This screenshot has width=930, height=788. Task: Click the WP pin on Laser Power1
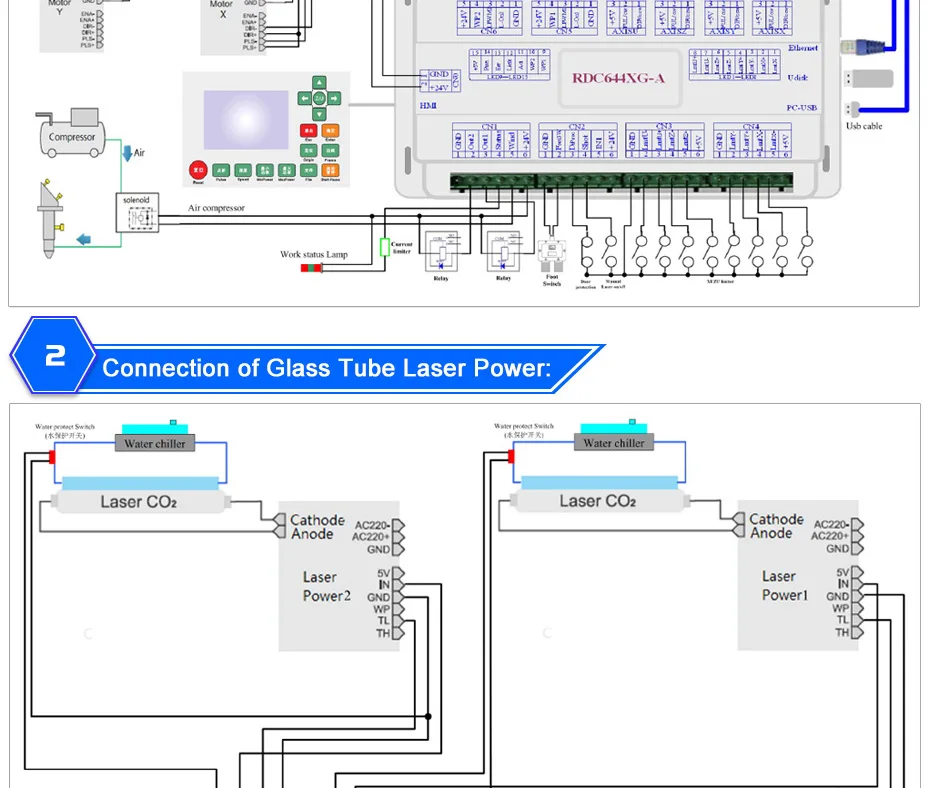pos(857,608)
